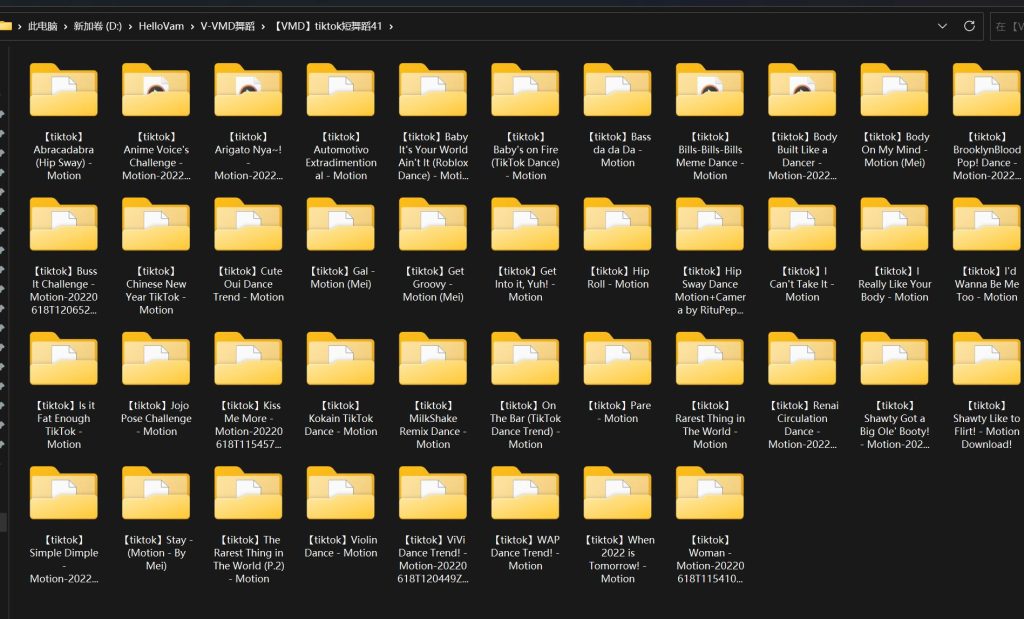Open the Chinese New Year TikTok folder

[x=156, y=226]
